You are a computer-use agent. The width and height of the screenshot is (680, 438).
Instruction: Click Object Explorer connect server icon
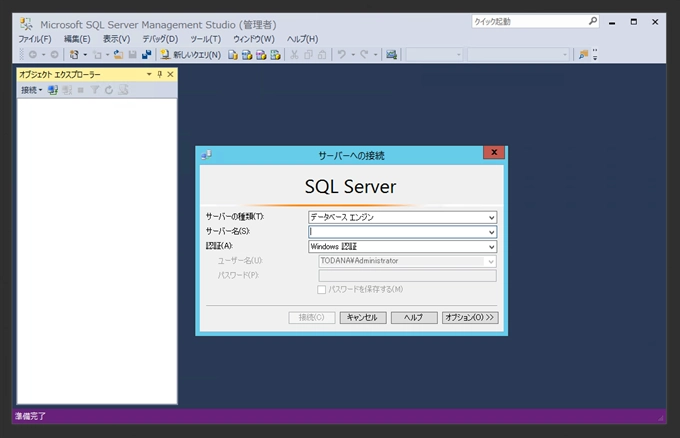[53, 90]
